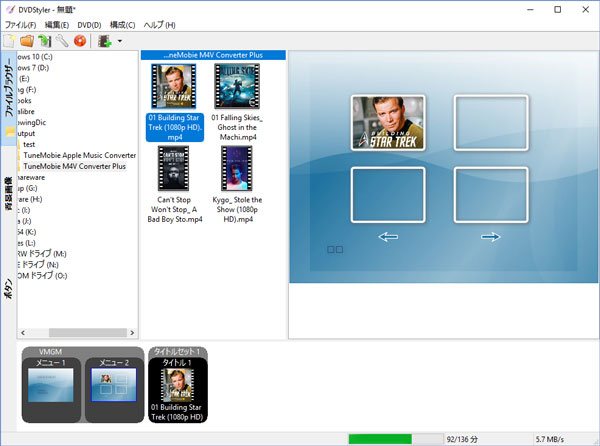Select the empty top-right menu frame

pos(491,123)
